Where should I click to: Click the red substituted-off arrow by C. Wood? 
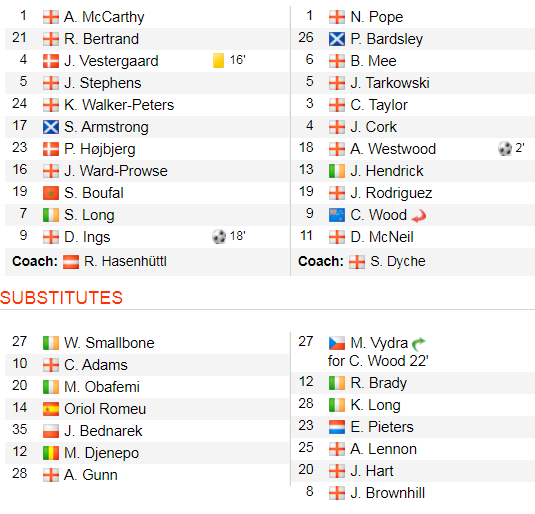pos(419,216)
